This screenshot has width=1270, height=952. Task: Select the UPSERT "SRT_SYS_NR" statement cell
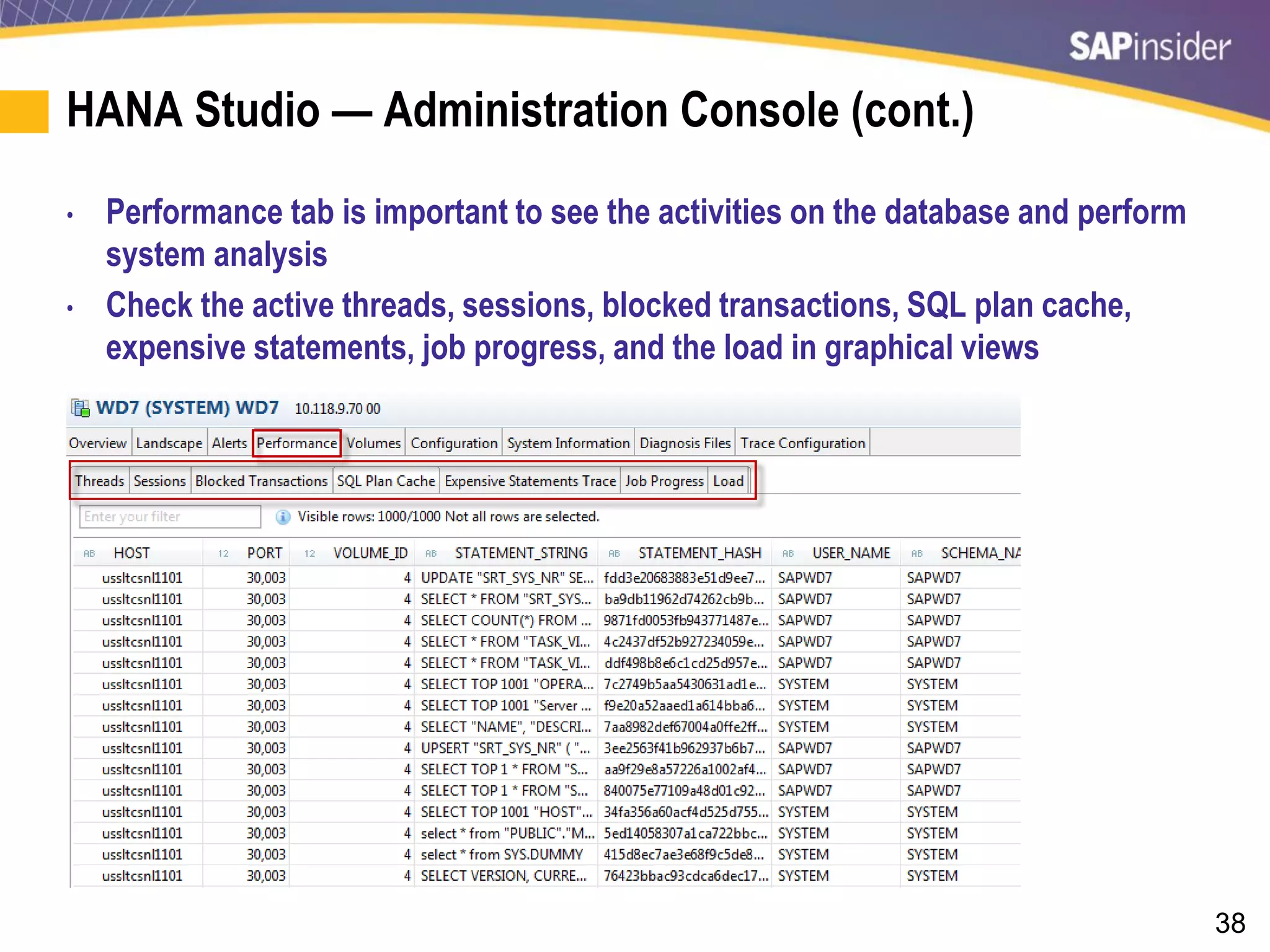(x=505, y=748)
